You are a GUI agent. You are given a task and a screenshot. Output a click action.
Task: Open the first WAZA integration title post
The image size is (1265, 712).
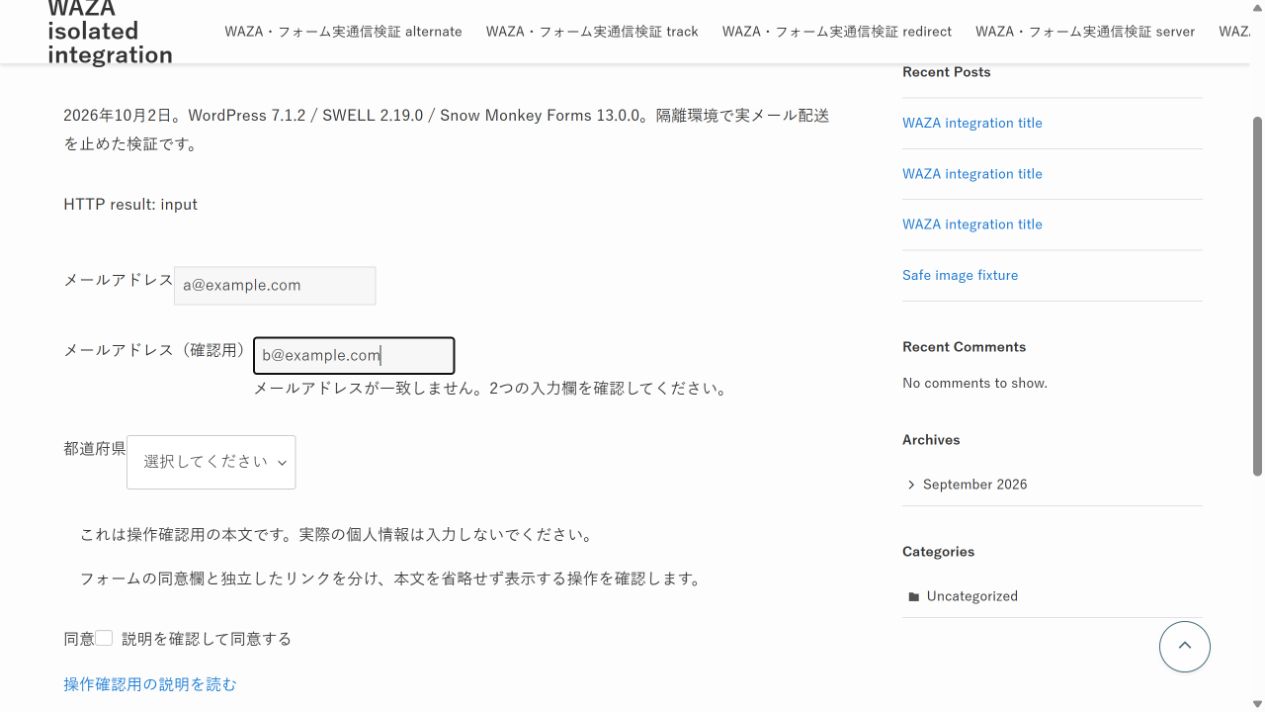[x=972, y=123]
